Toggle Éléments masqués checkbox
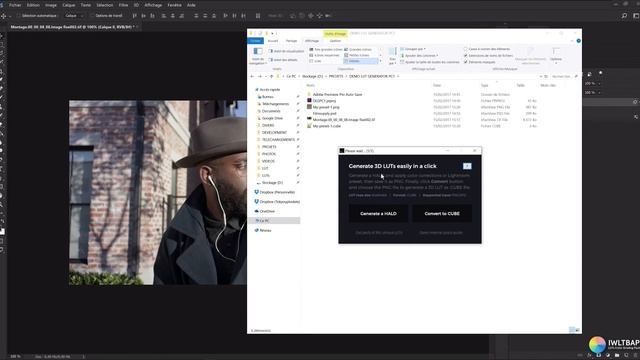Screen dimensions: 640x360 tap(465, 62)
